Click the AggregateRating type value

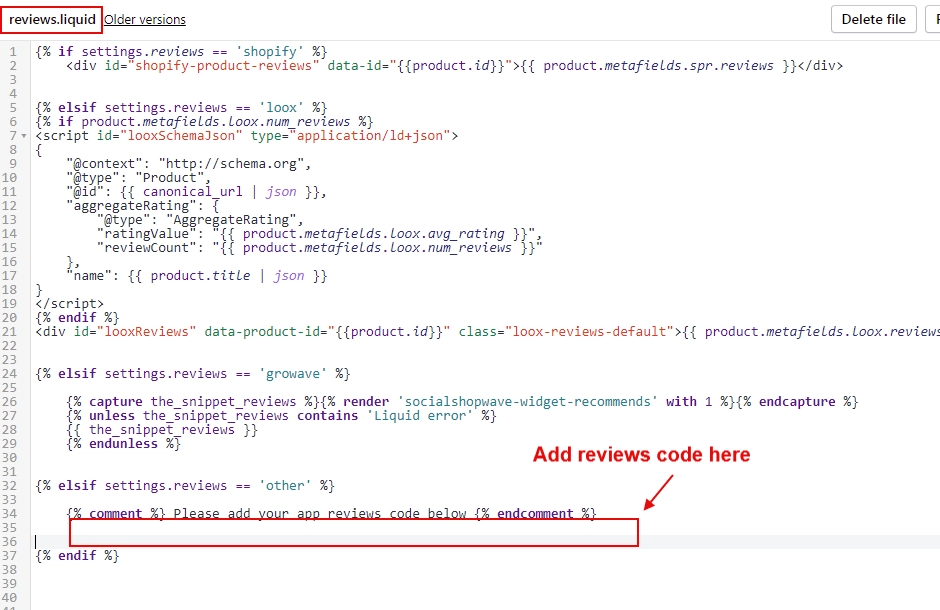click(x=231, y=220)
